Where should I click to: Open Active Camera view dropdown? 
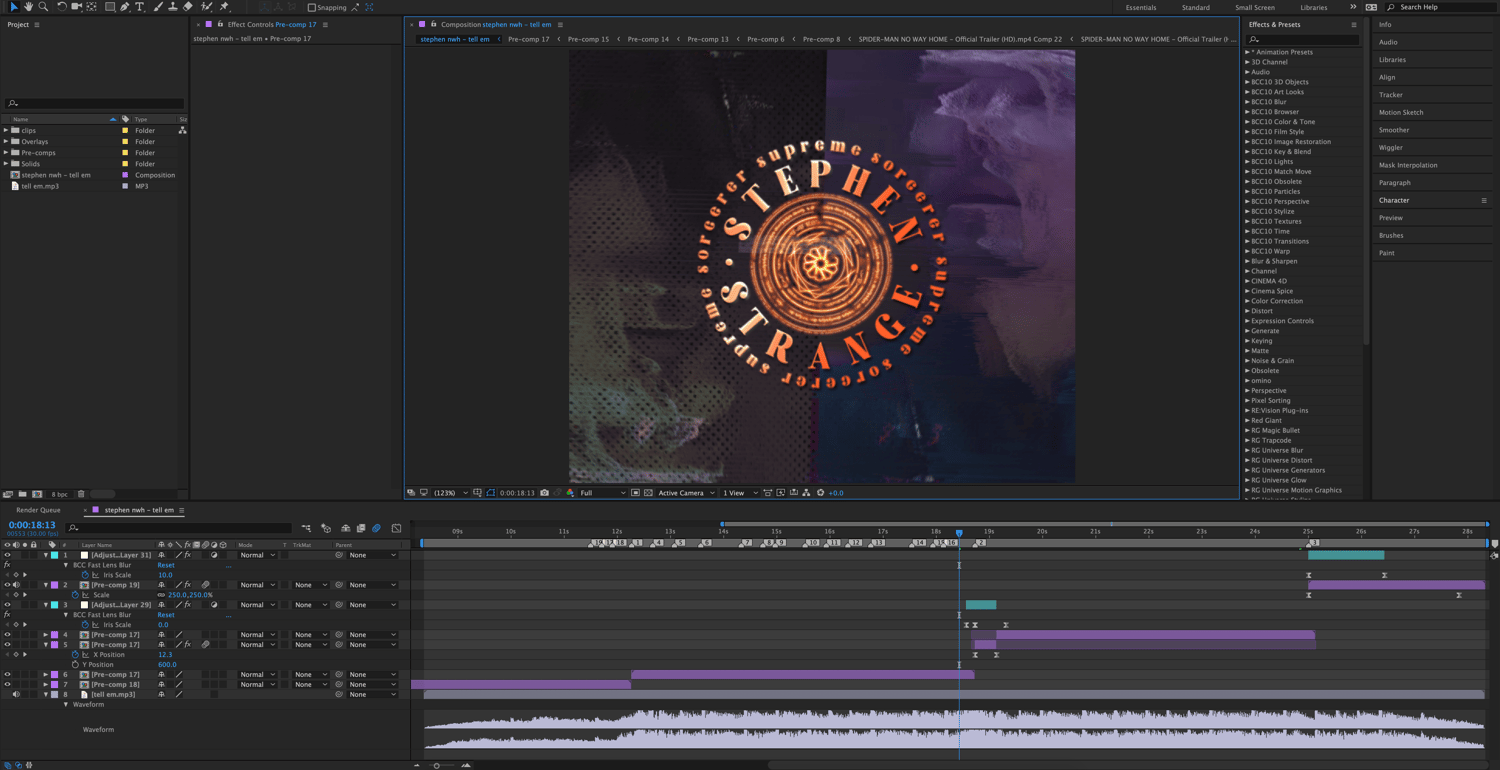pyautogui.click(x=686, y=493)
